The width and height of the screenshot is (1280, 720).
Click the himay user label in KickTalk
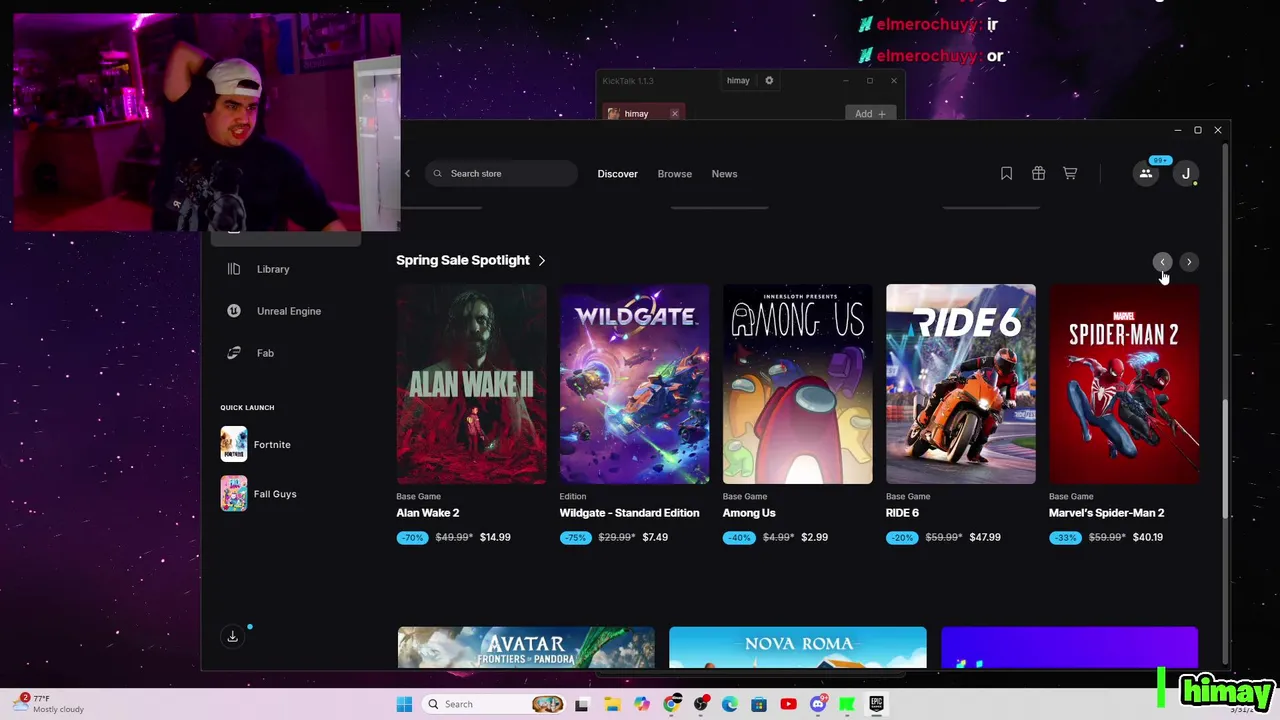738,80
